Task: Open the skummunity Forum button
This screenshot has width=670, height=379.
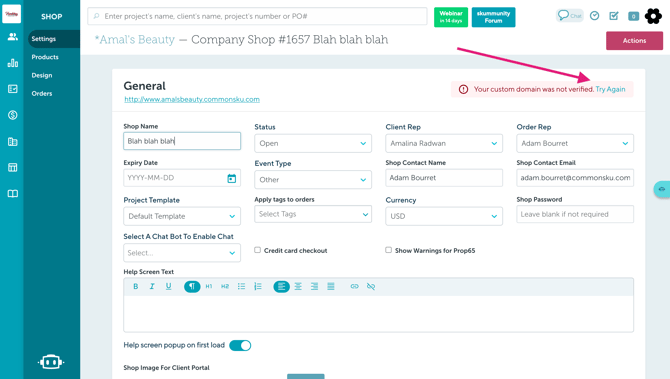Action: 494,17
